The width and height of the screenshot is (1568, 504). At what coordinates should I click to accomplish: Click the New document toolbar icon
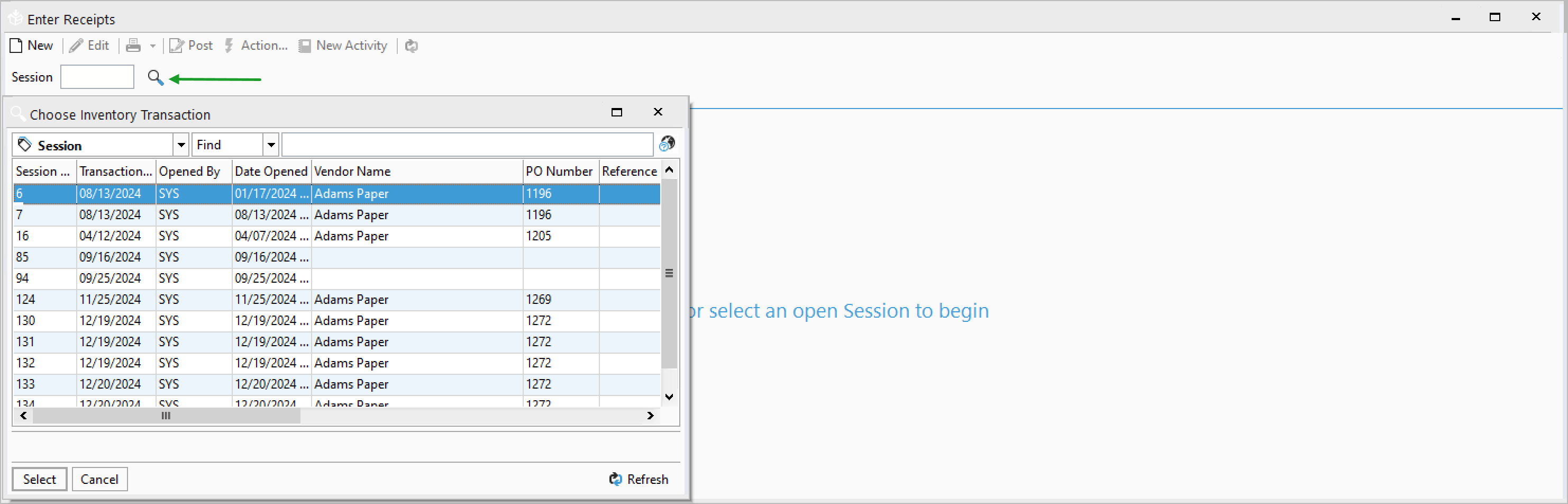coord(16,46)
